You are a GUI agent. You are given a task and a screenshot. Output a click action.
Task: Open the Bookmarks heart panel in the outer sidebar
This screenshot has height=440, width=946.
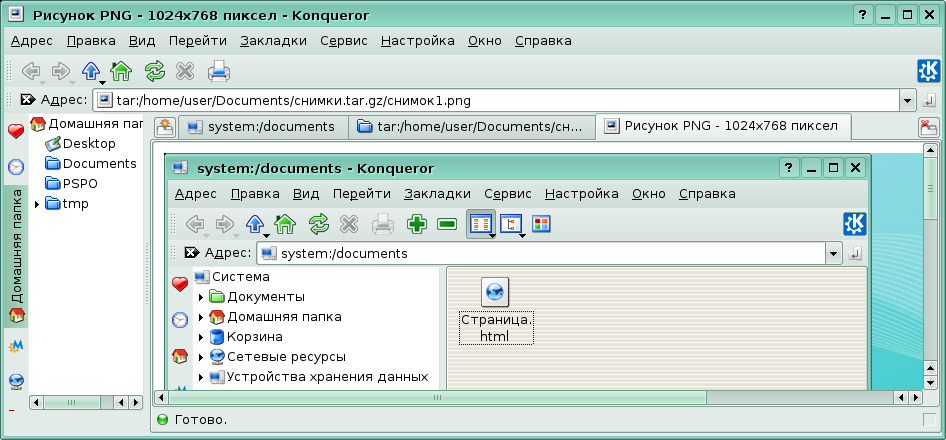[x=16, y=132]
